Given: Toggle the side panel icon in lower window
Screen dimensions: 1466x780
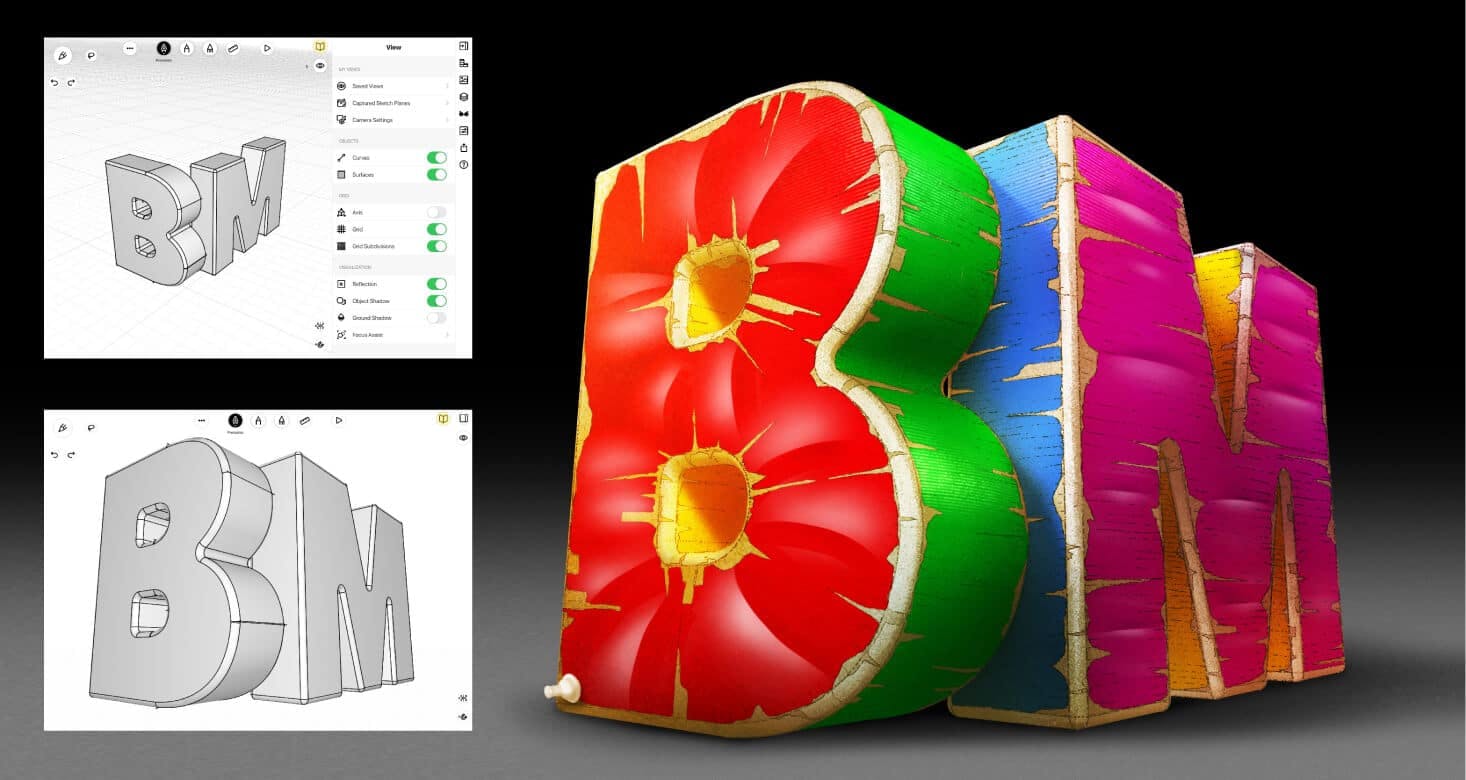Looking at the screenshot, I should click(x=464, y=419).
